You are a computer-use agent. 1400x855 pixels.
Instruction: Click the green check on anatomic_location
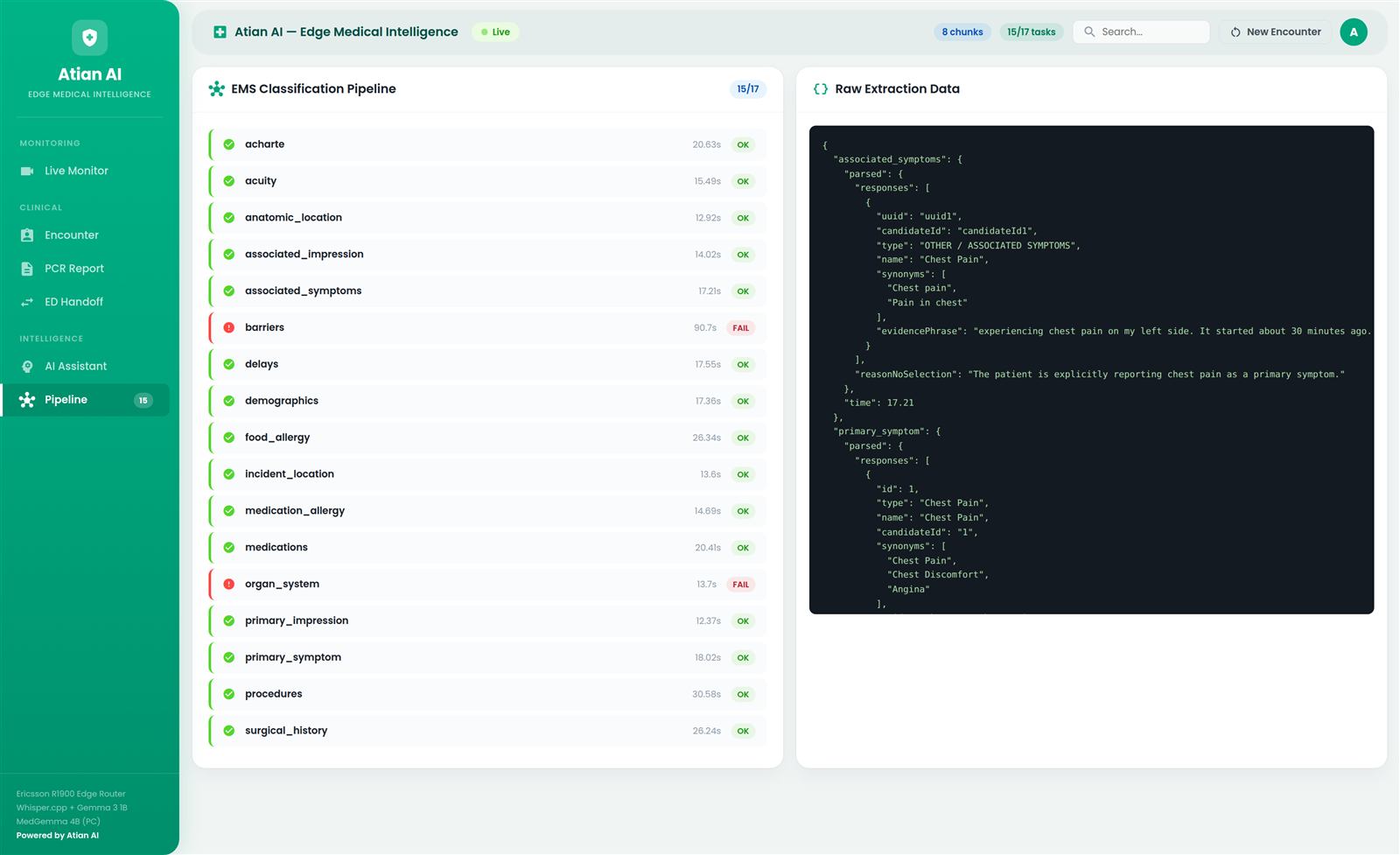[x=228, y=218]
